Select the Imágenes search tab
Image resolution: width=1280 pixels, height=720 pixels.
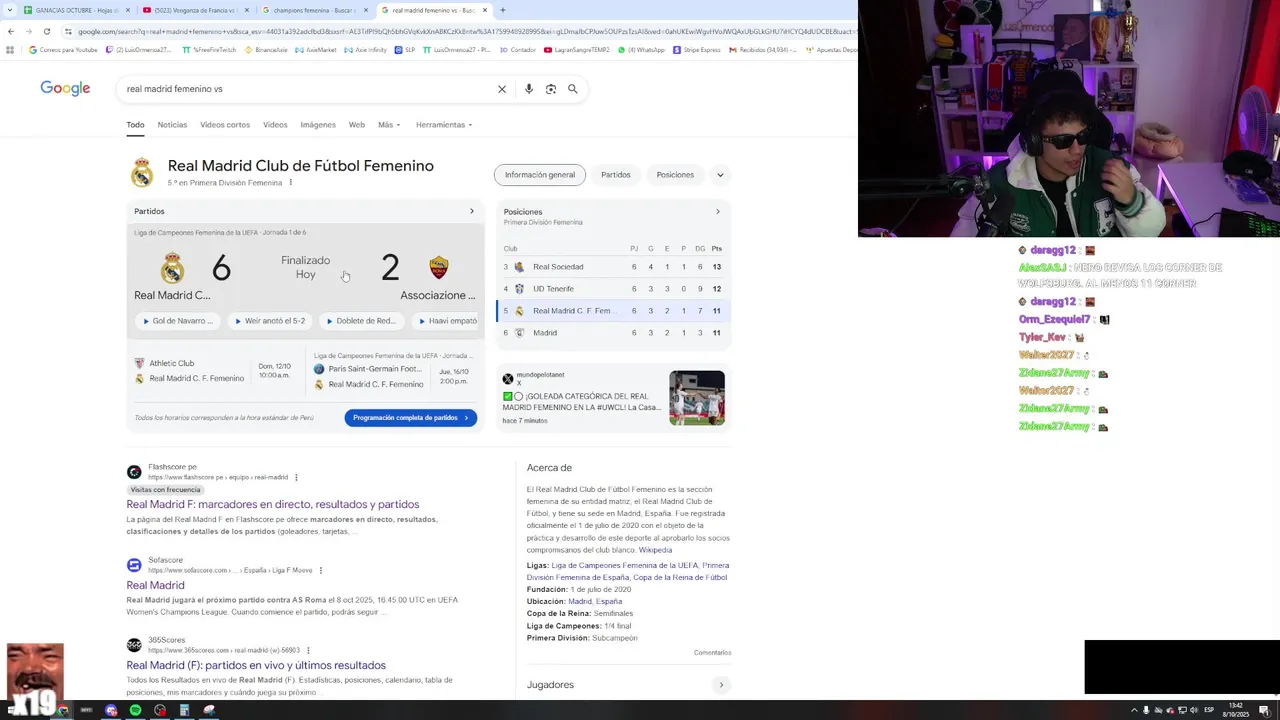click(318, 125)
